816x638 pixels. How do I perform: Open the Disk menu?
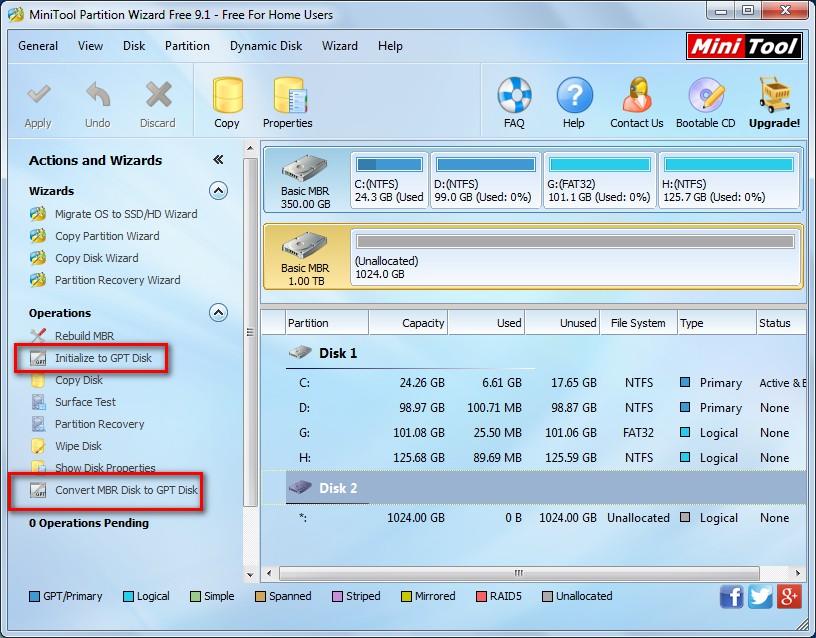pyautogui.click(x=134, y=46)
